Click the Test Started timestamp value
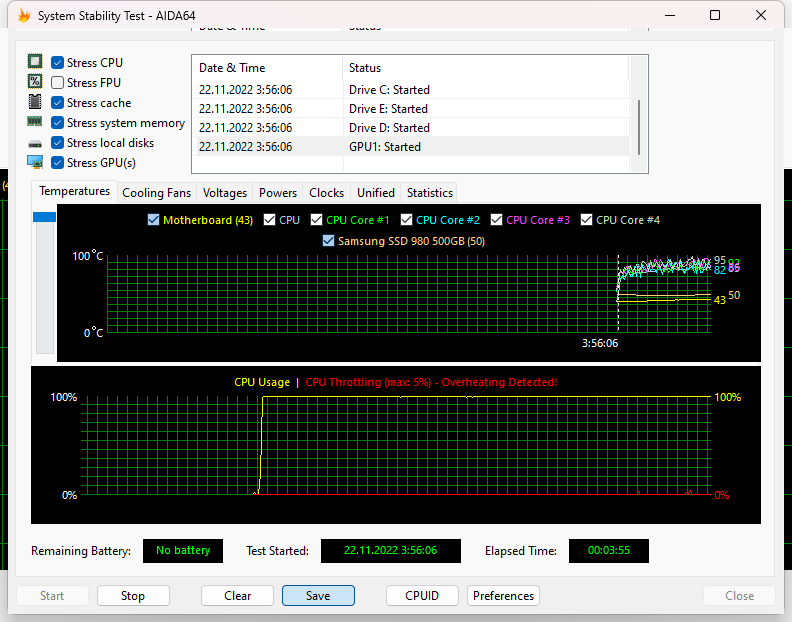Screen dimensions: 792x622 point(390,551)
